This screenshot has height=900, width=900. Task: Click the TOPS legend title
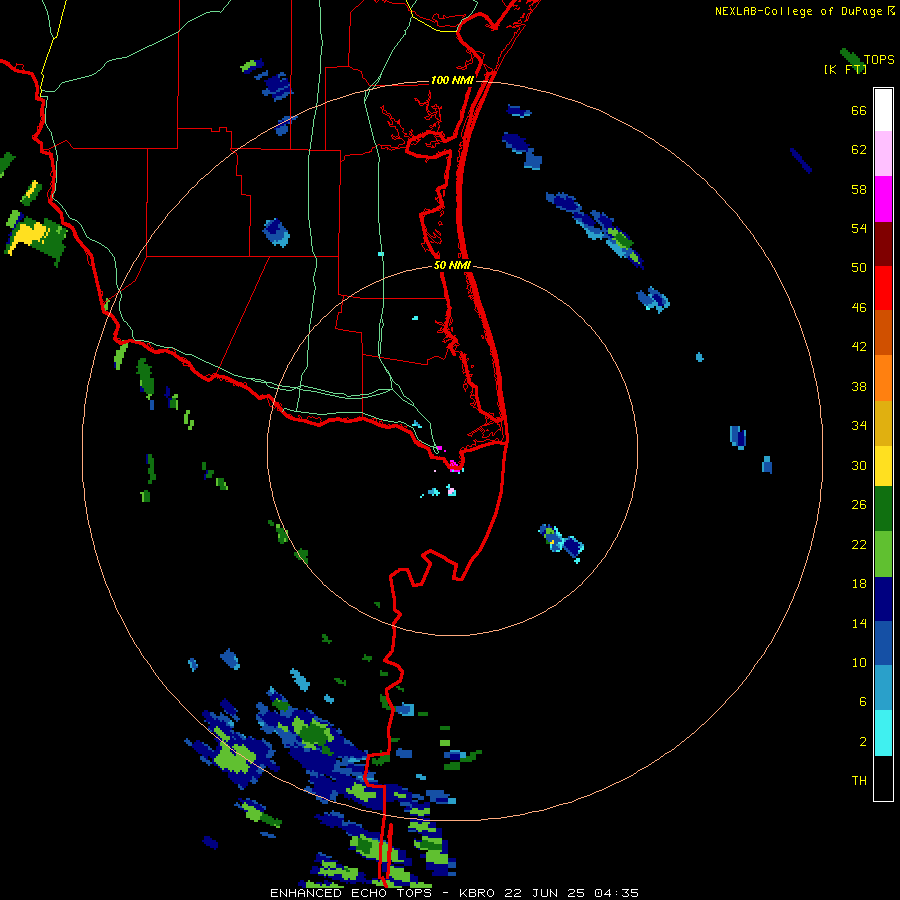click(x=879, y=60)
